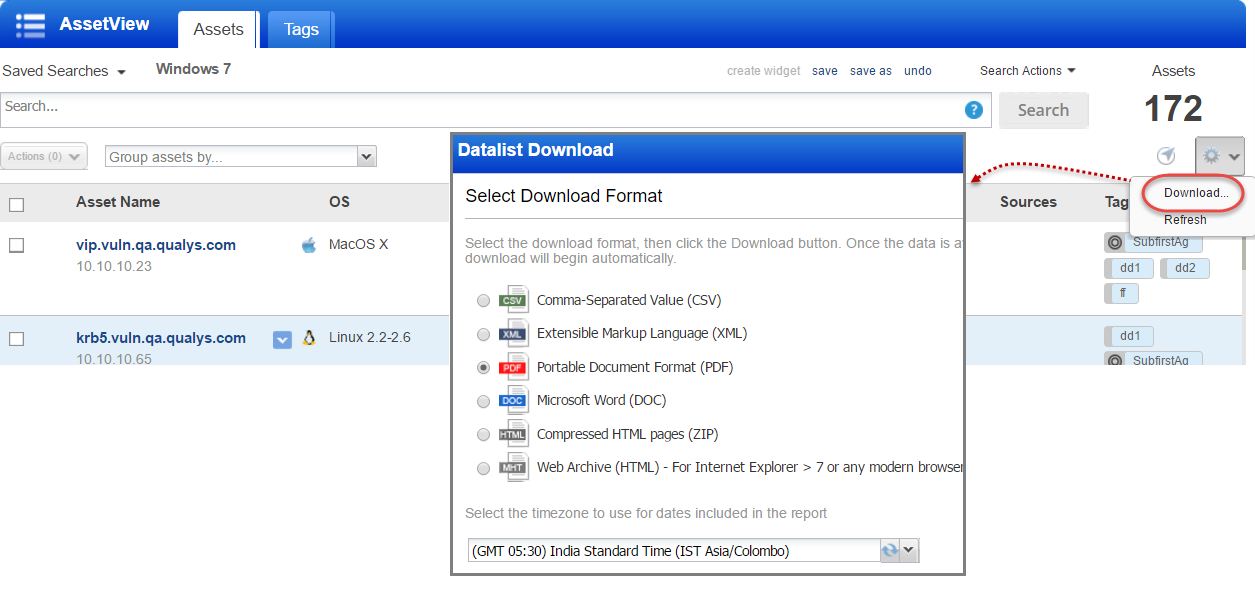This screenshot has height=595, width=1255.
Task: Click the XML file format icon
Action: (513, 334)
